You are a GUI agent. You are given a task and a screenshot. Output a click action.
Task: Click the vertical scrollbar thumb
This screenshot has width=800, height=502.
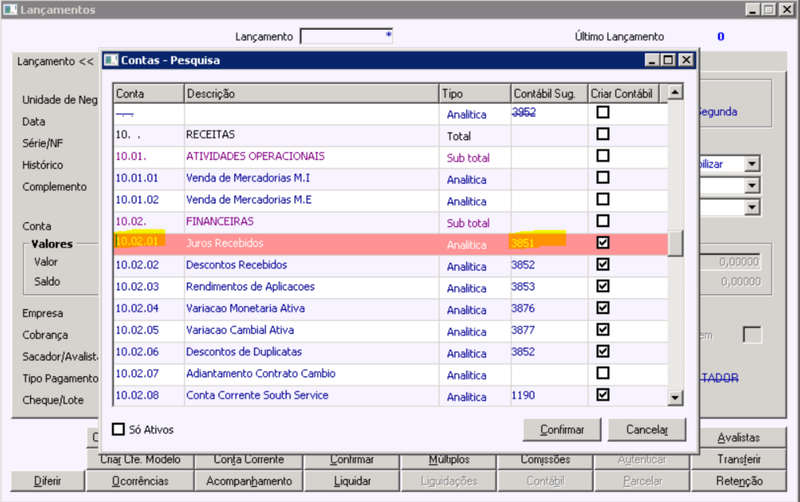(675, 244)
